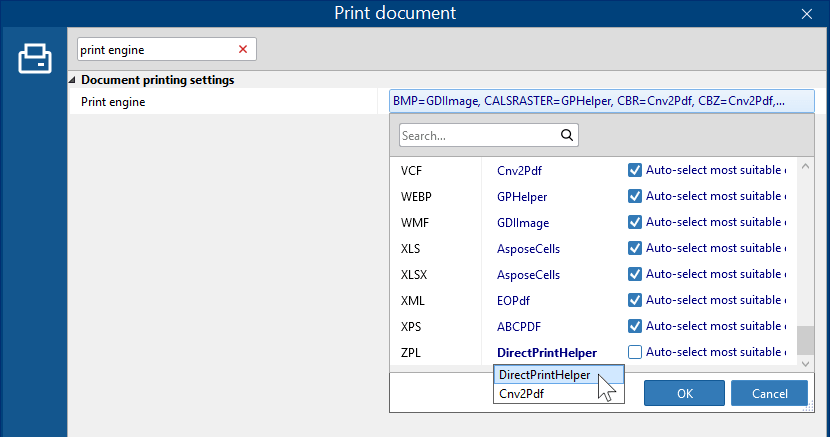830x437 pixels.
Task: Toggle auto-select checkbox for VCF
Action: click(635, 170)
